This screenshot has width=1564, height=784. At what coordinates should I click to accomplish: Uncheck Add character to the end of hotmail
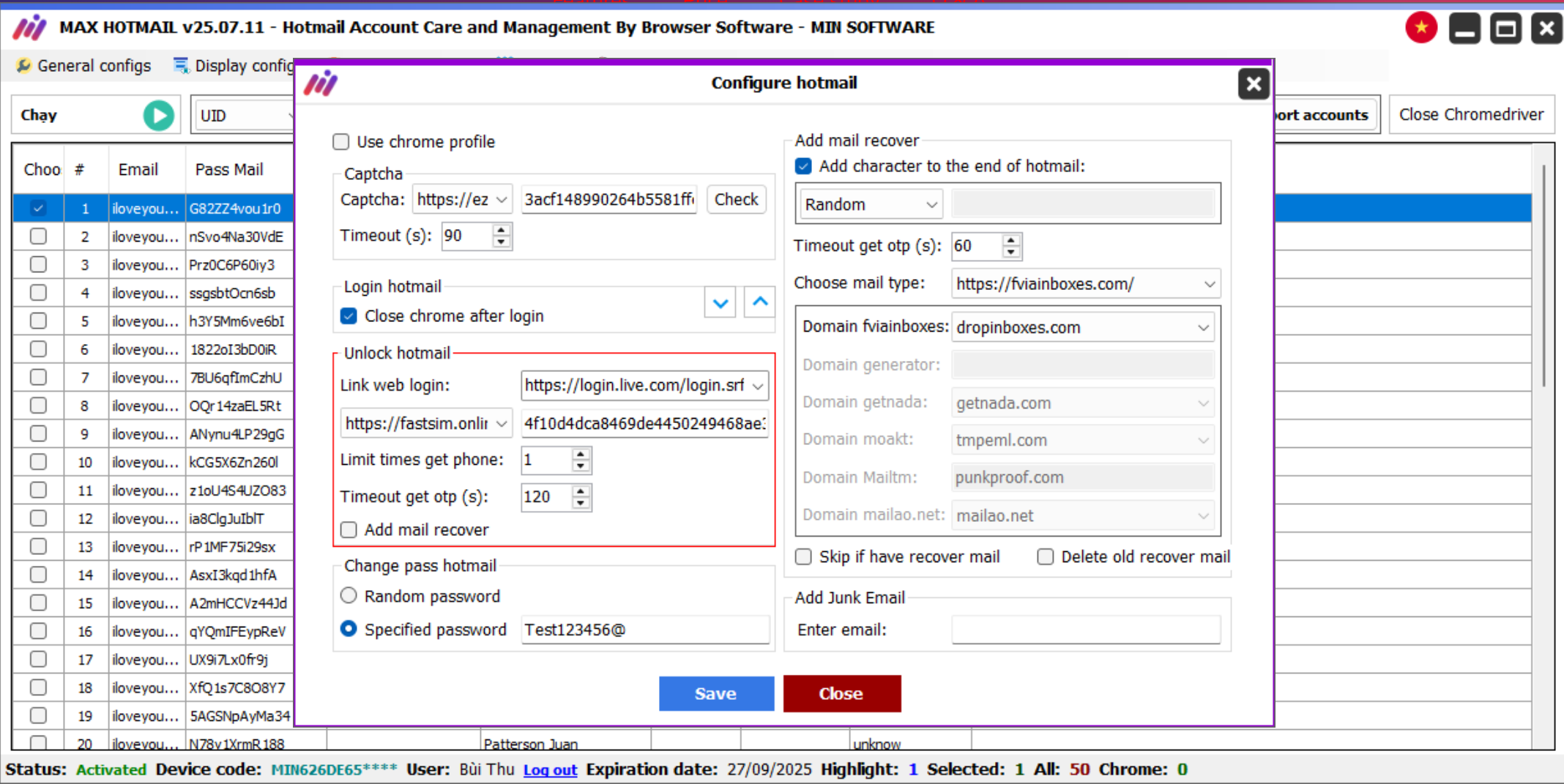tap(803, 167)
